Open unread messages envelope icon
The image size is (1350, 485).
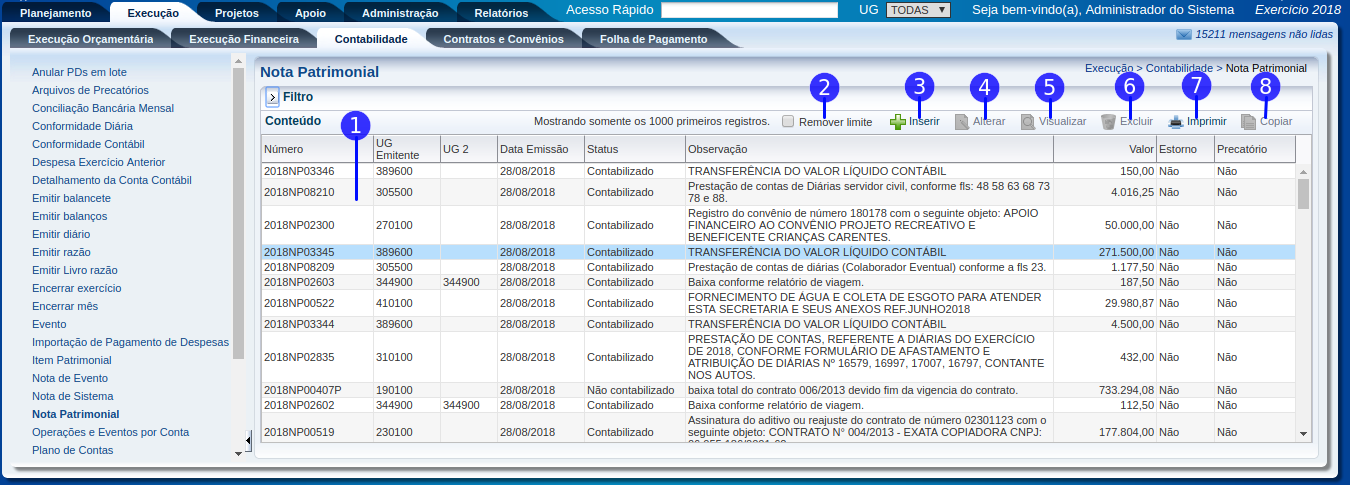tap(1184, 34)
